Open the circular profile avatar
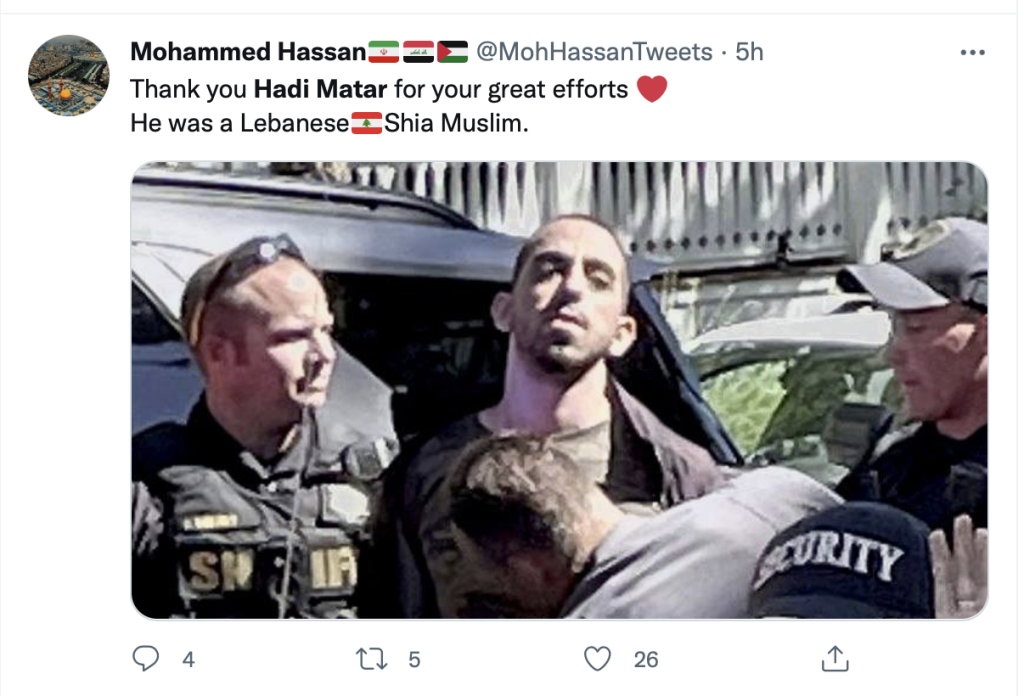Screen dimensions: 1024x696 click(69, 76)
